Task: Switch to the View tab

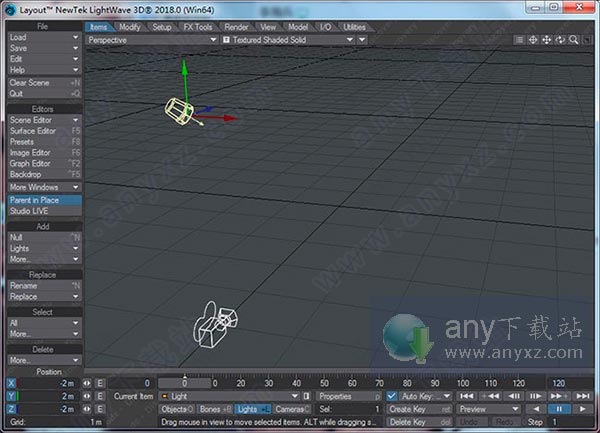Action: [x=268, y=27]
